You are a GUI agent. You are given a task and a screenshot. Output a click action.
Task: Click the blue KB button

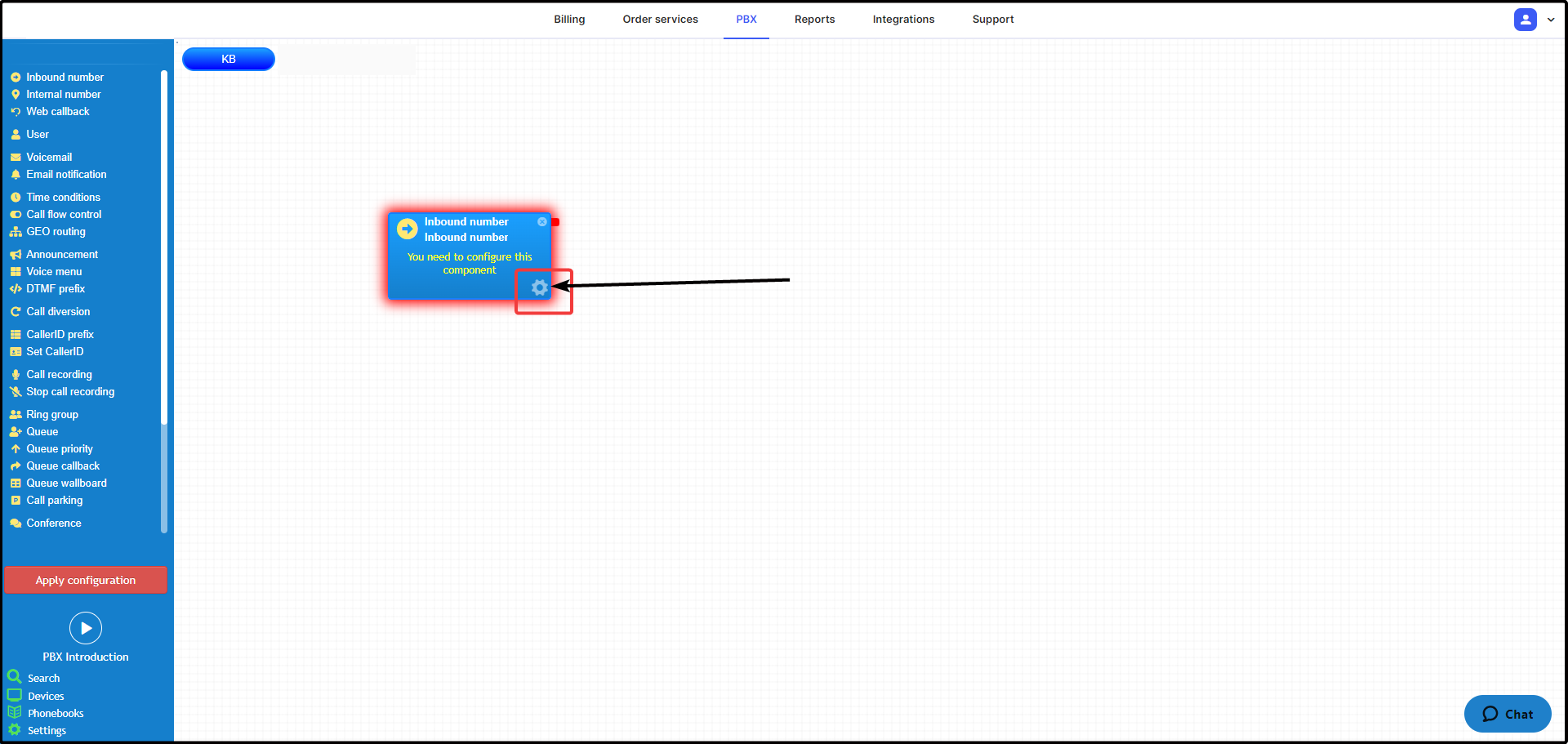(229, 59)
